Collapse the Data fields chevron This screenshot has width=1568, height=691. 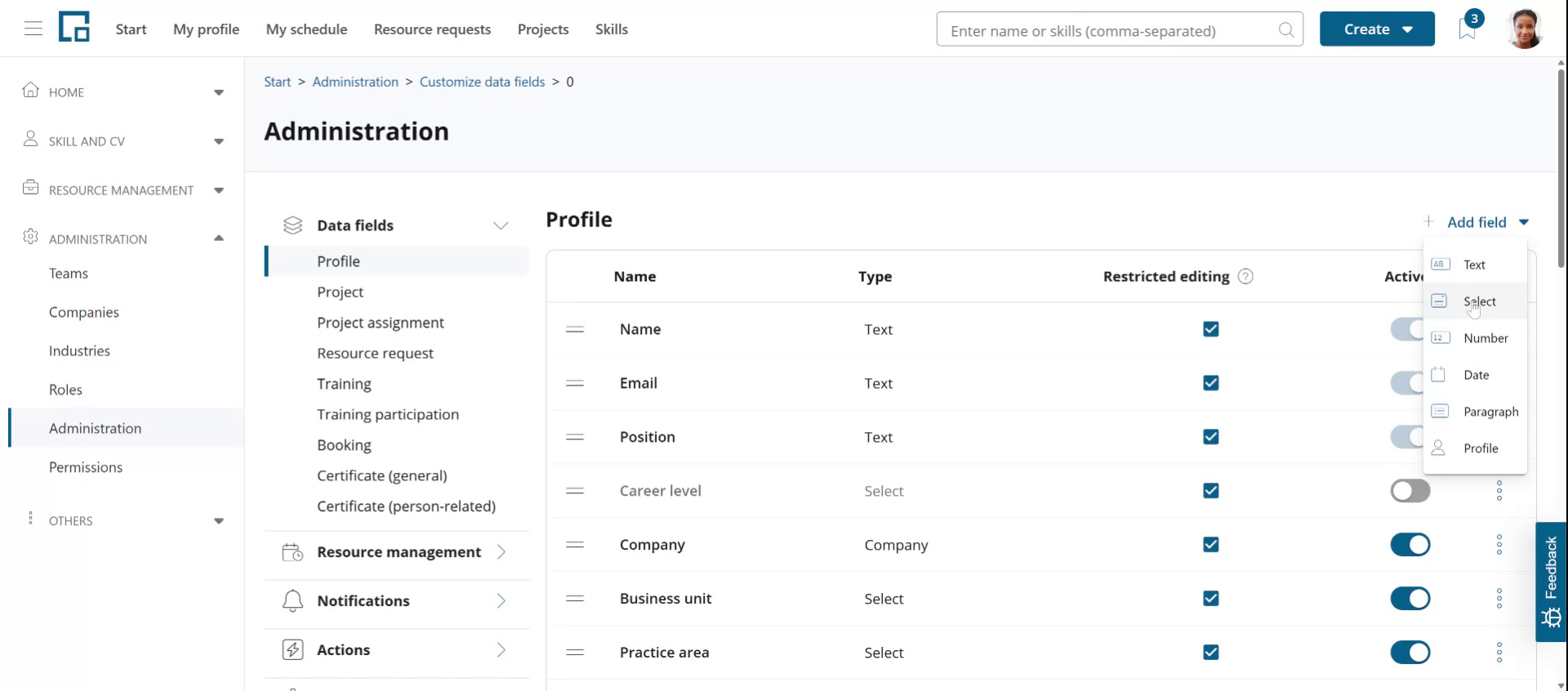point(501,225)
